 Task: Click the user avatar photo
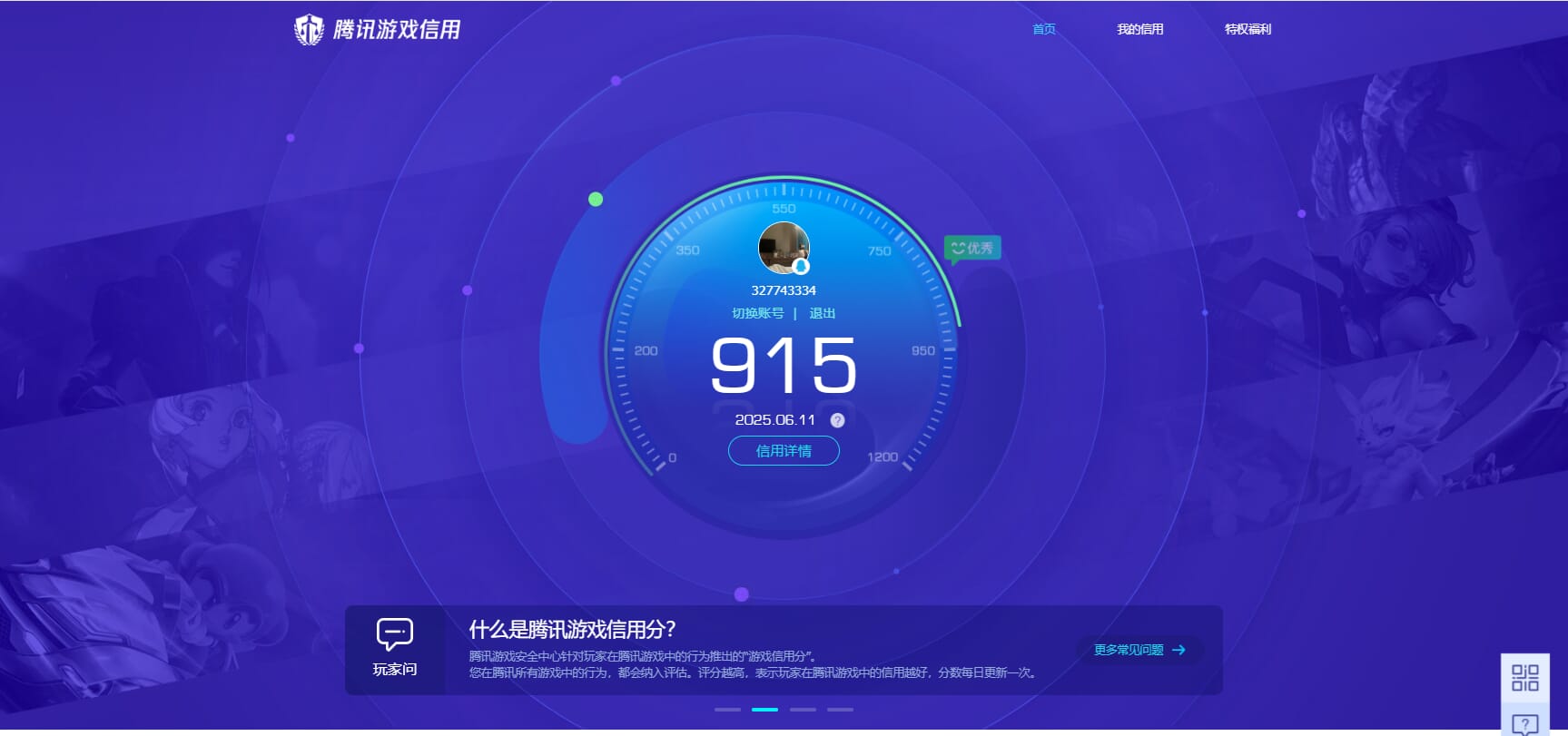pyautogui.click(x=784, y=248)
